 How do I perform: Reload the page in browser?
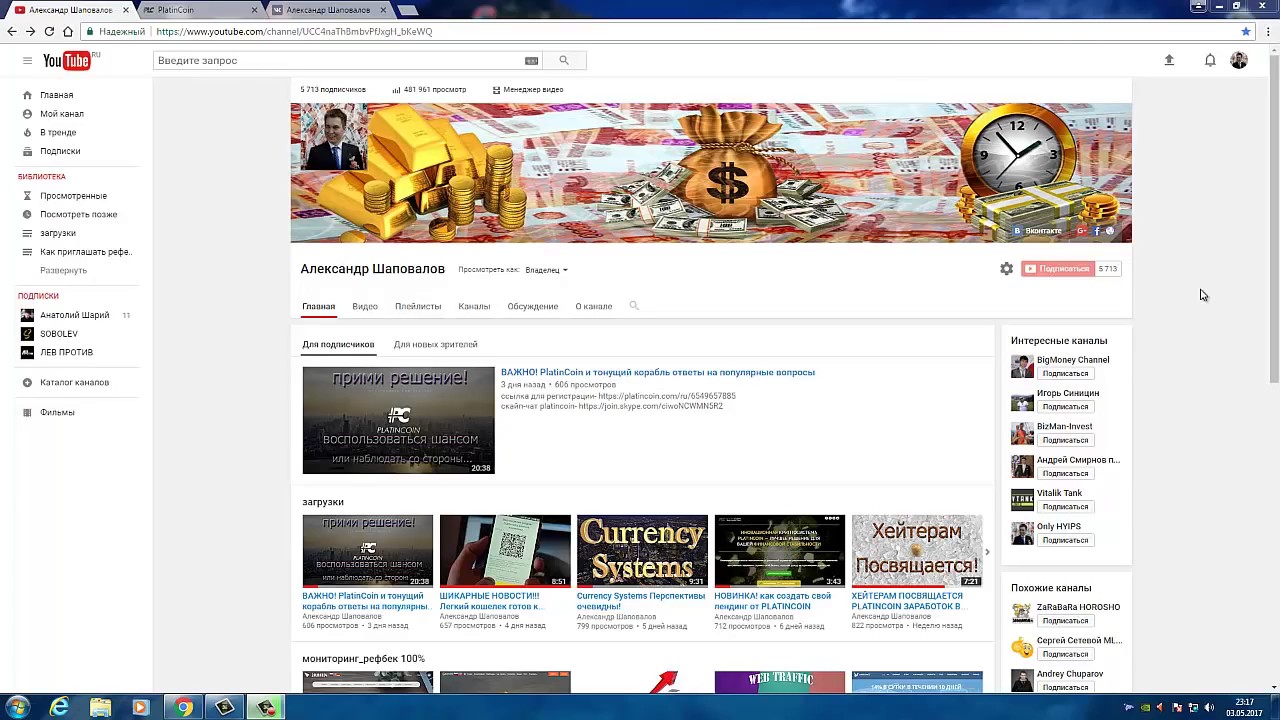click(49, 31)
